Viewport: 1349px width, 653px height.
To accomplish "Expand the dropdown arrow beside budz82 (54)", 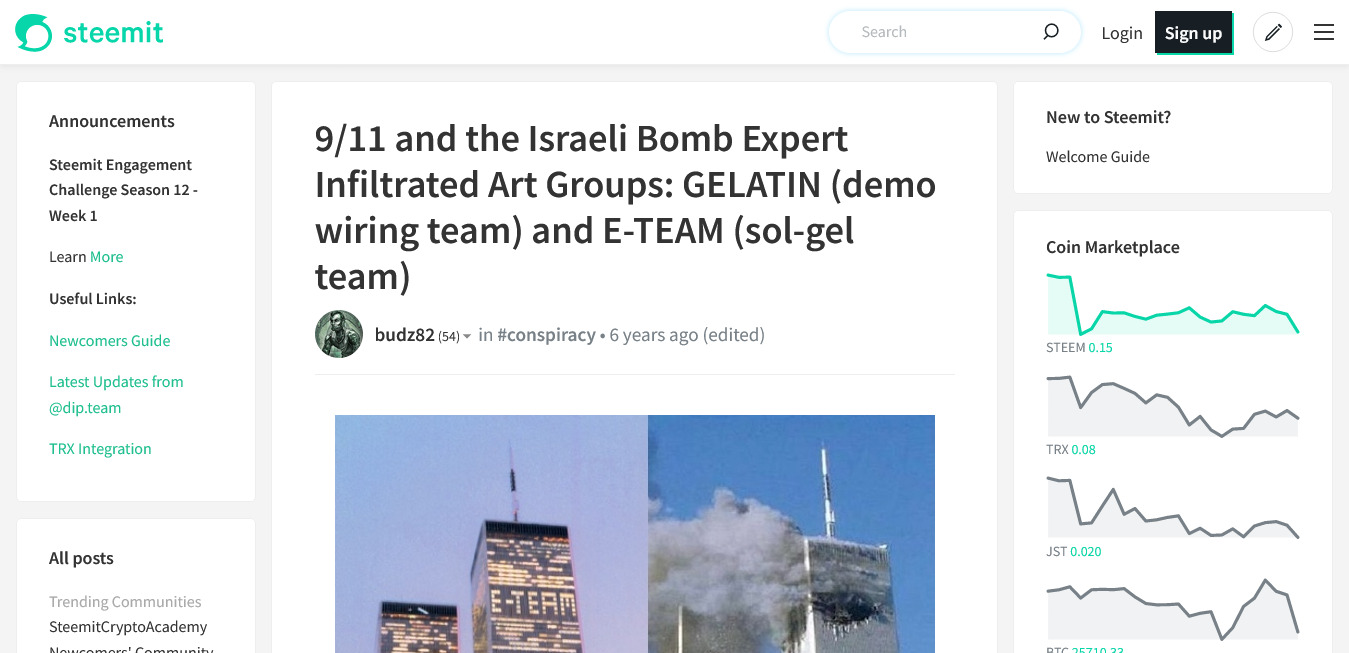I will (x=467, y=337).
